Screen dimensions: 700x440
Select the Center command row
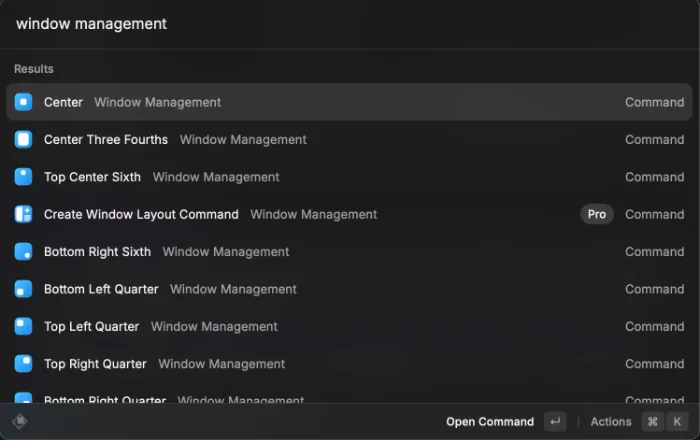click(350, 102)
